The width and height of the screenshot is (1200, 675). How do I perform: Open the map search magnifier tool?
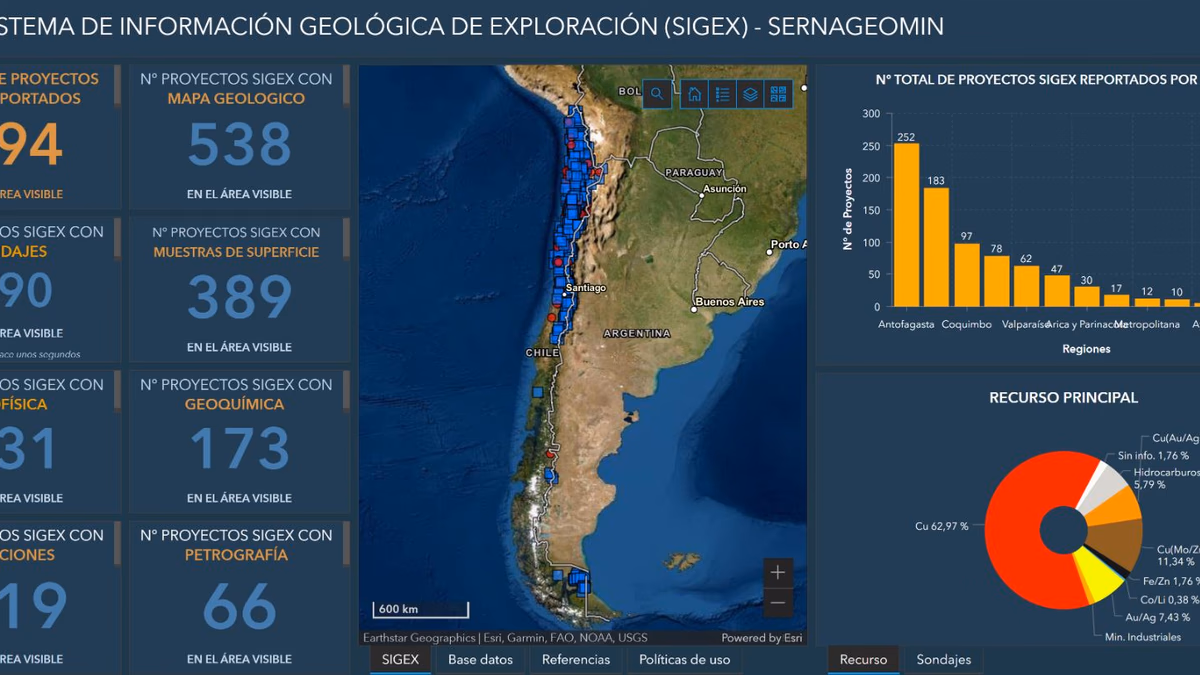coord(657,94)
